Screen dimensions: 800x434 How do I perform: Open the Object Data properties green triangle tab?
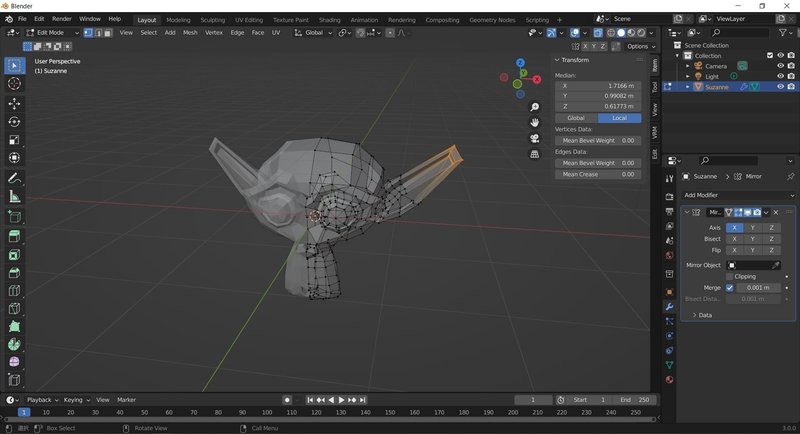(x=669, y=365)
